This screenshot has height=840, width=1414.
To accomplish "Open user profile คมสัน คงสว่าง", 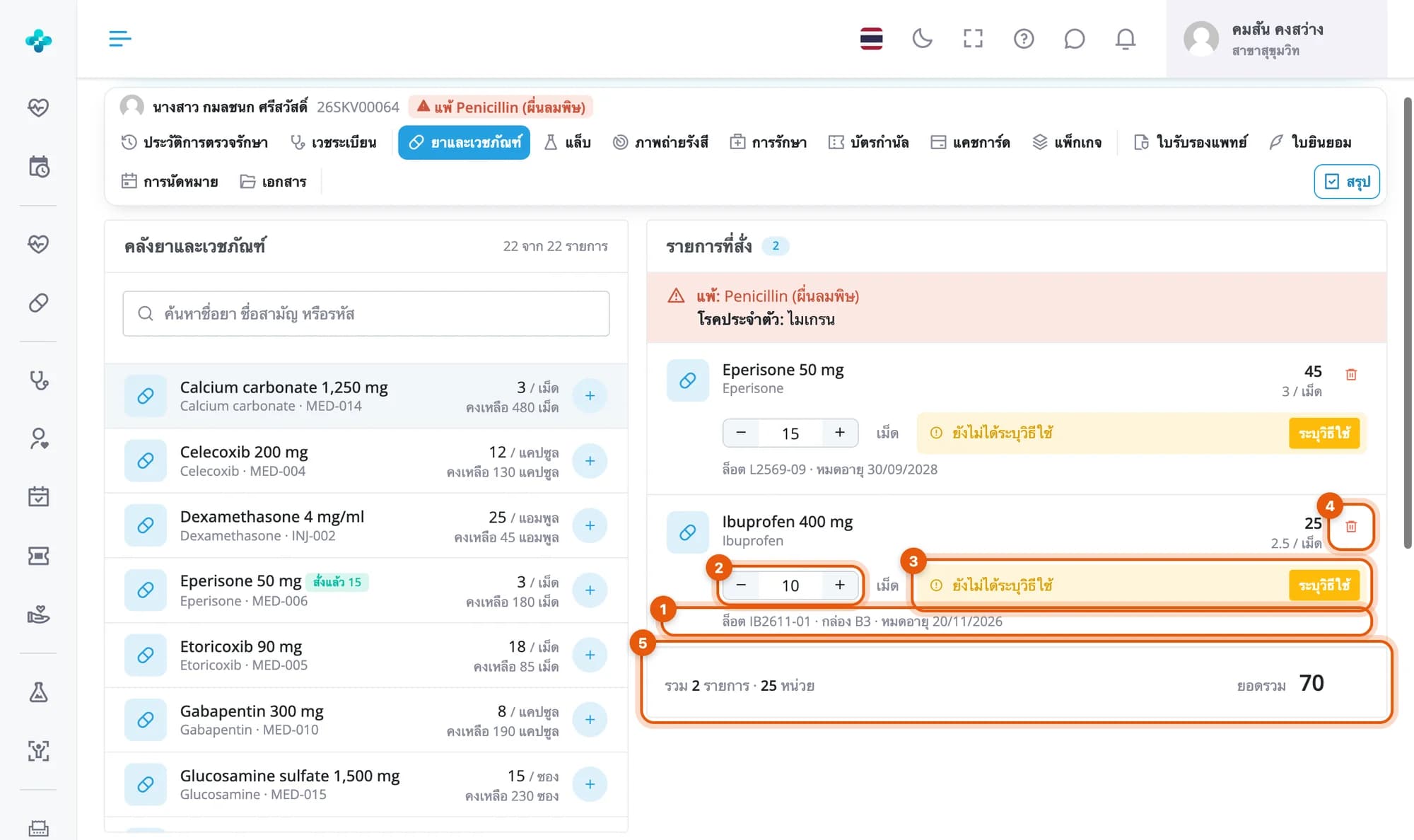I will [1276, 39].
